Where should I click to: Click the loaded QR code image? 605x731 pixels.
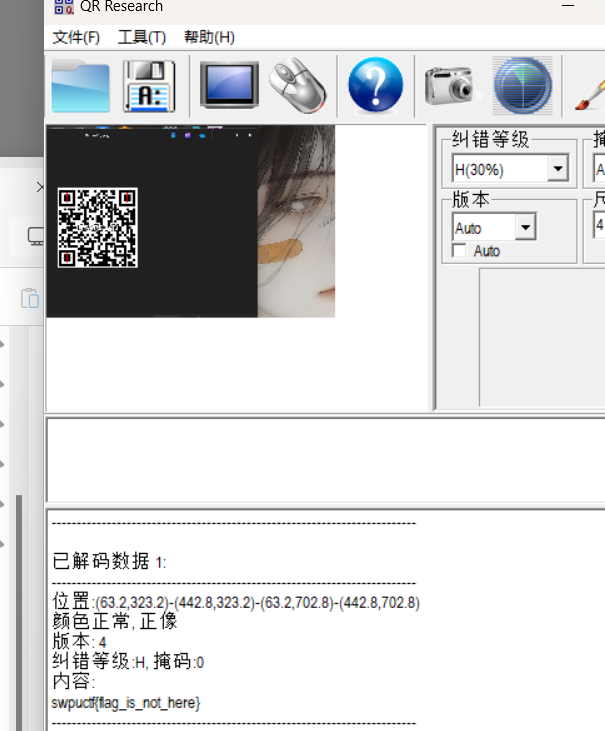(97, 228)
